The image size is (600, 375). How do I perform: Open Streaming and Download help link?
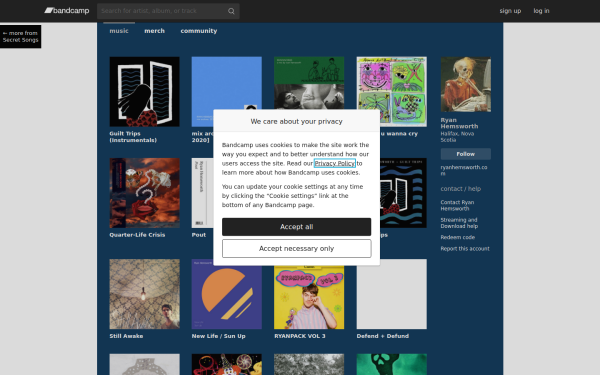[459, 223]
